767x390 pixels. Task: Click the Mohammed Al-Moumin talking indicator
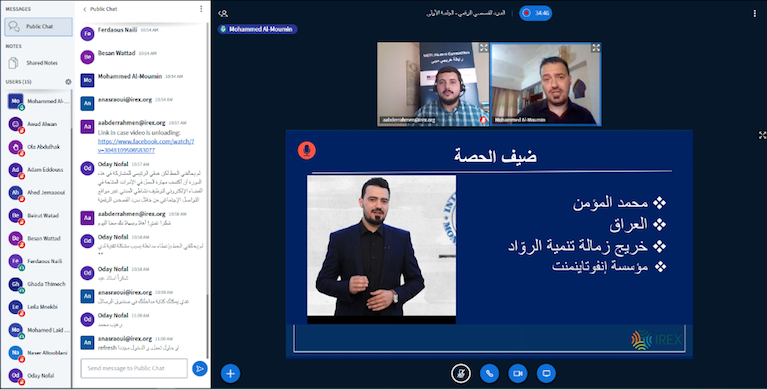tap(258, 29)
